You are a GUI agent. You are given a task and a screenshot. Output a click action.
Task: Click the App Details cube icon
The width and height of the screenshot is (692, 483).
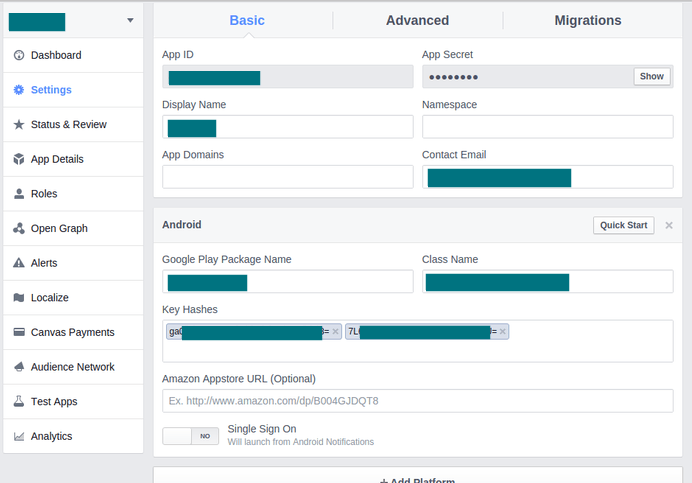[19, 159]
